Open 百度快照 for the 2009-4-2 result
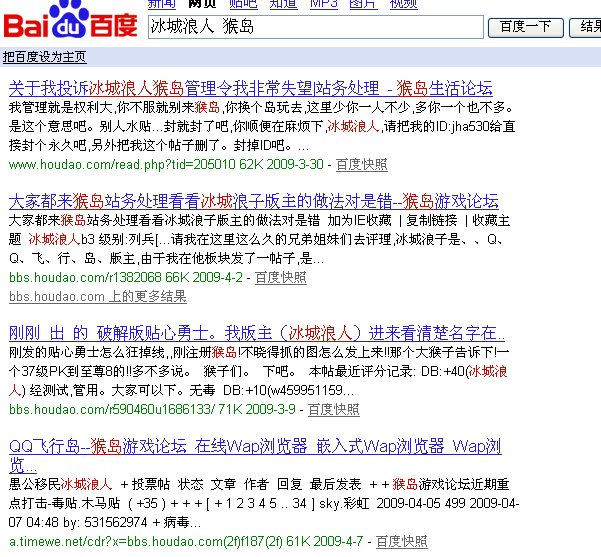Screen dimensions: 601x557 [x=281, y=278]
